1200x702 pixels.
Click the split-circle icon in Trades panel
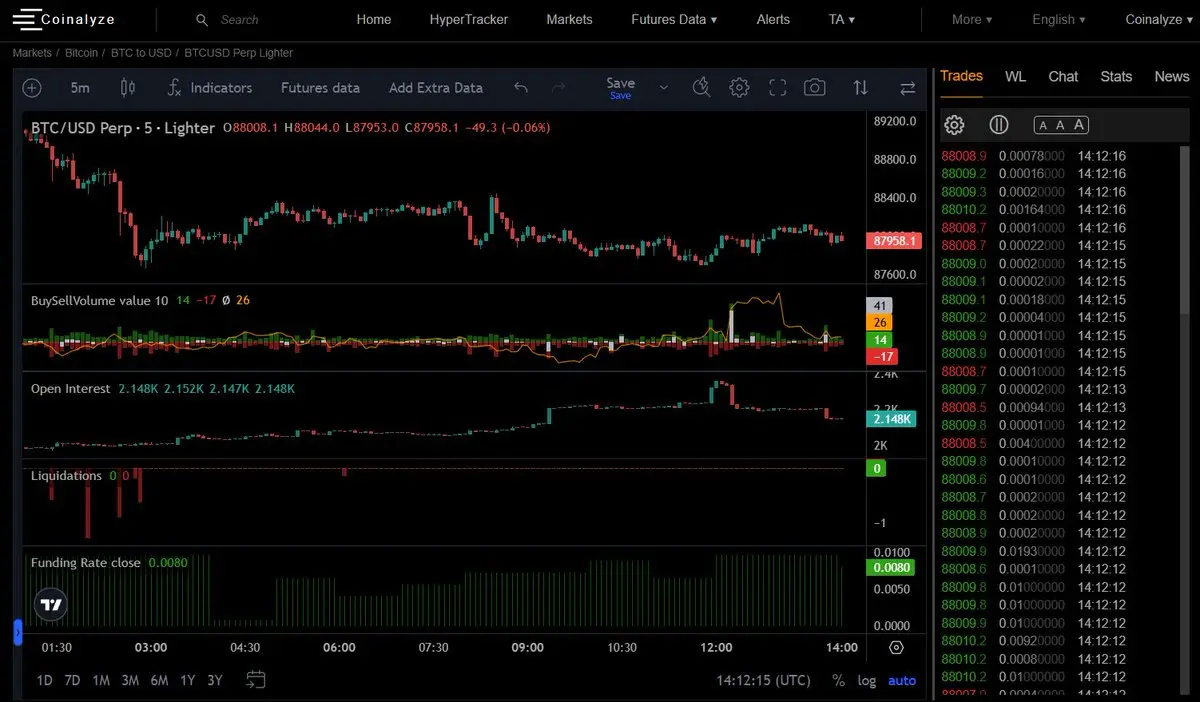[x=998, y=125]
